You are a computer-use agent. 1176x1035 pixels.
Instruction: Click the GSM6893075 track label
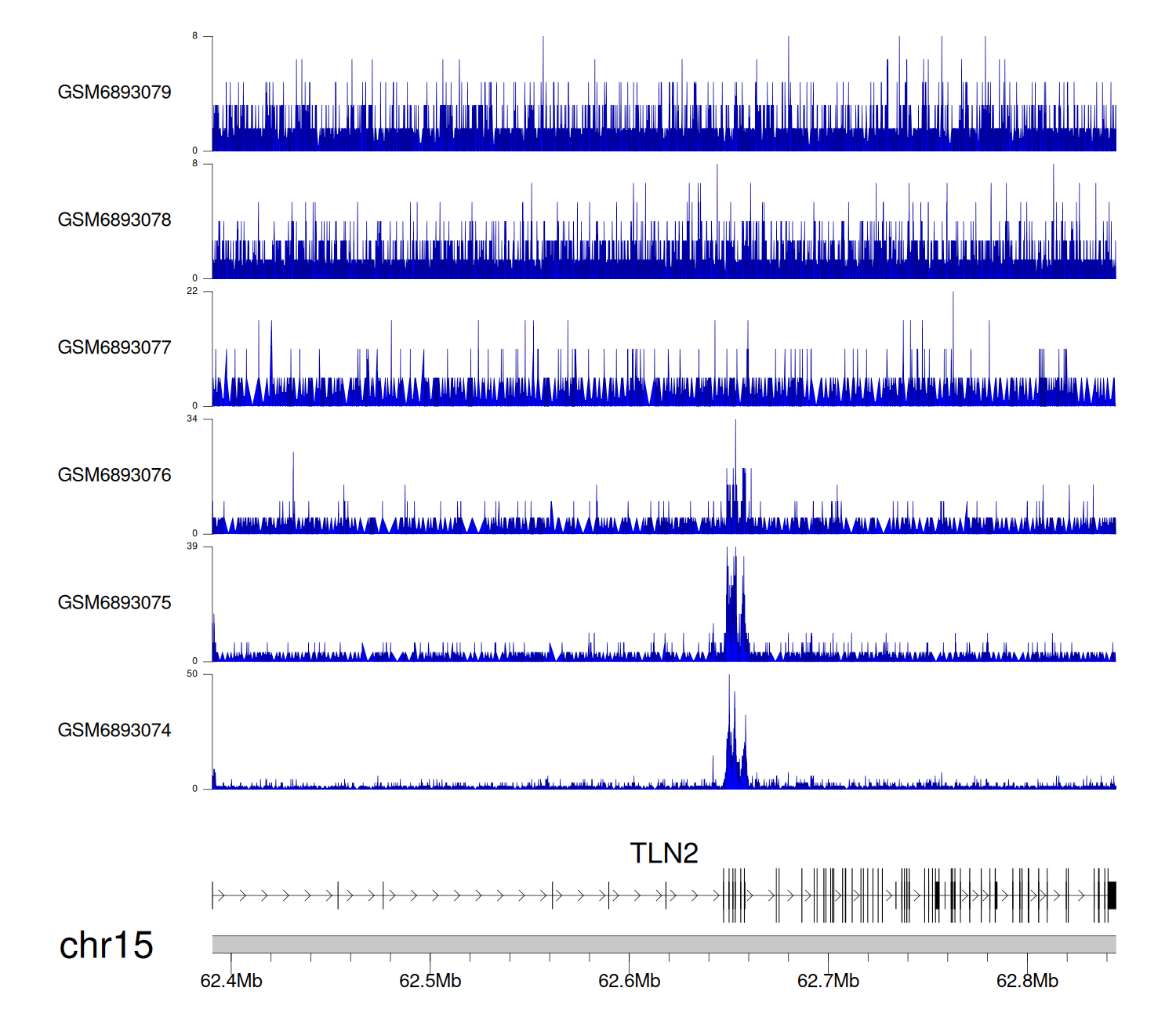[114, 603]
